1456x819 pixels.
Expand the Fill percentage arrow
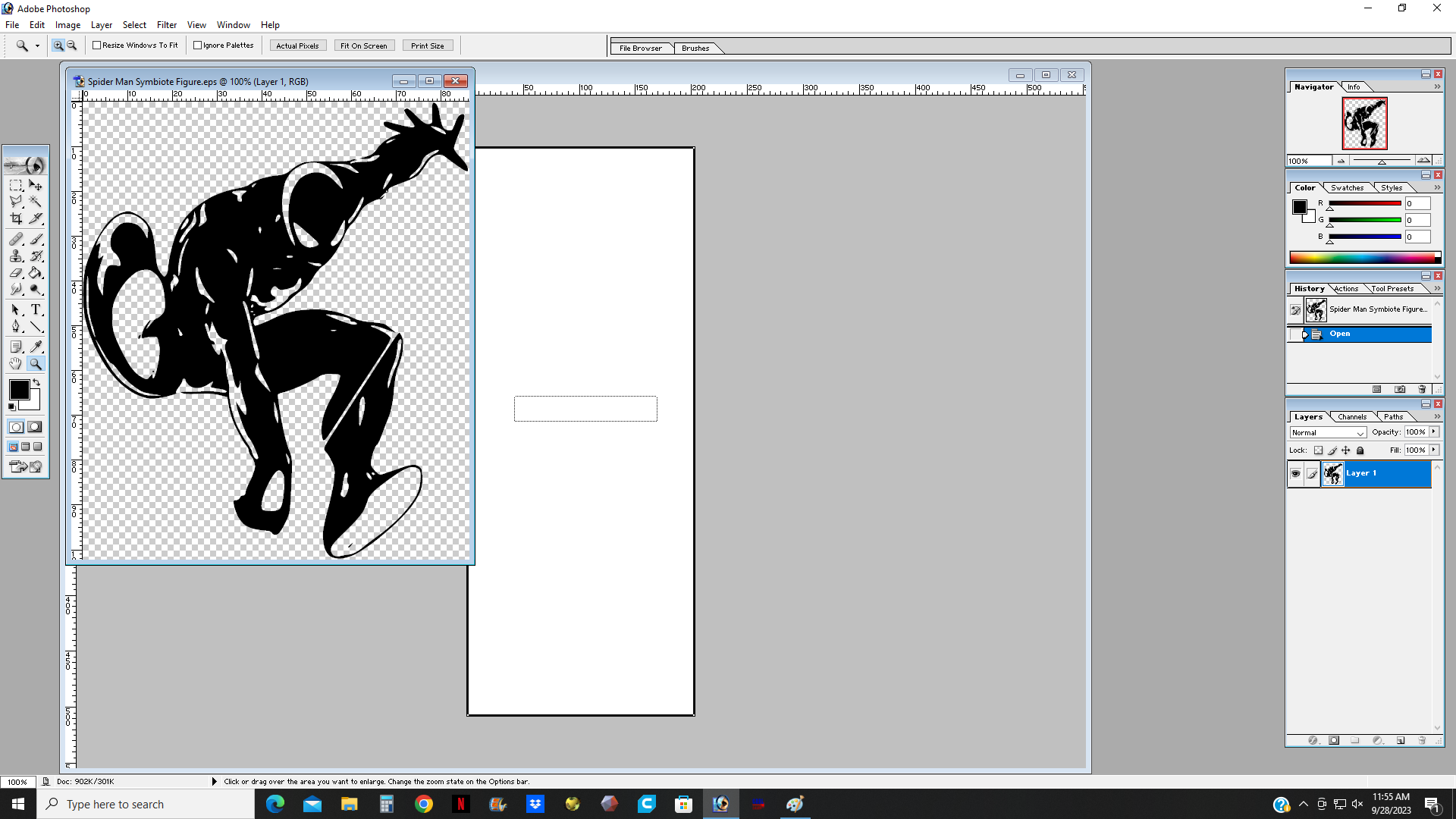1434,450
